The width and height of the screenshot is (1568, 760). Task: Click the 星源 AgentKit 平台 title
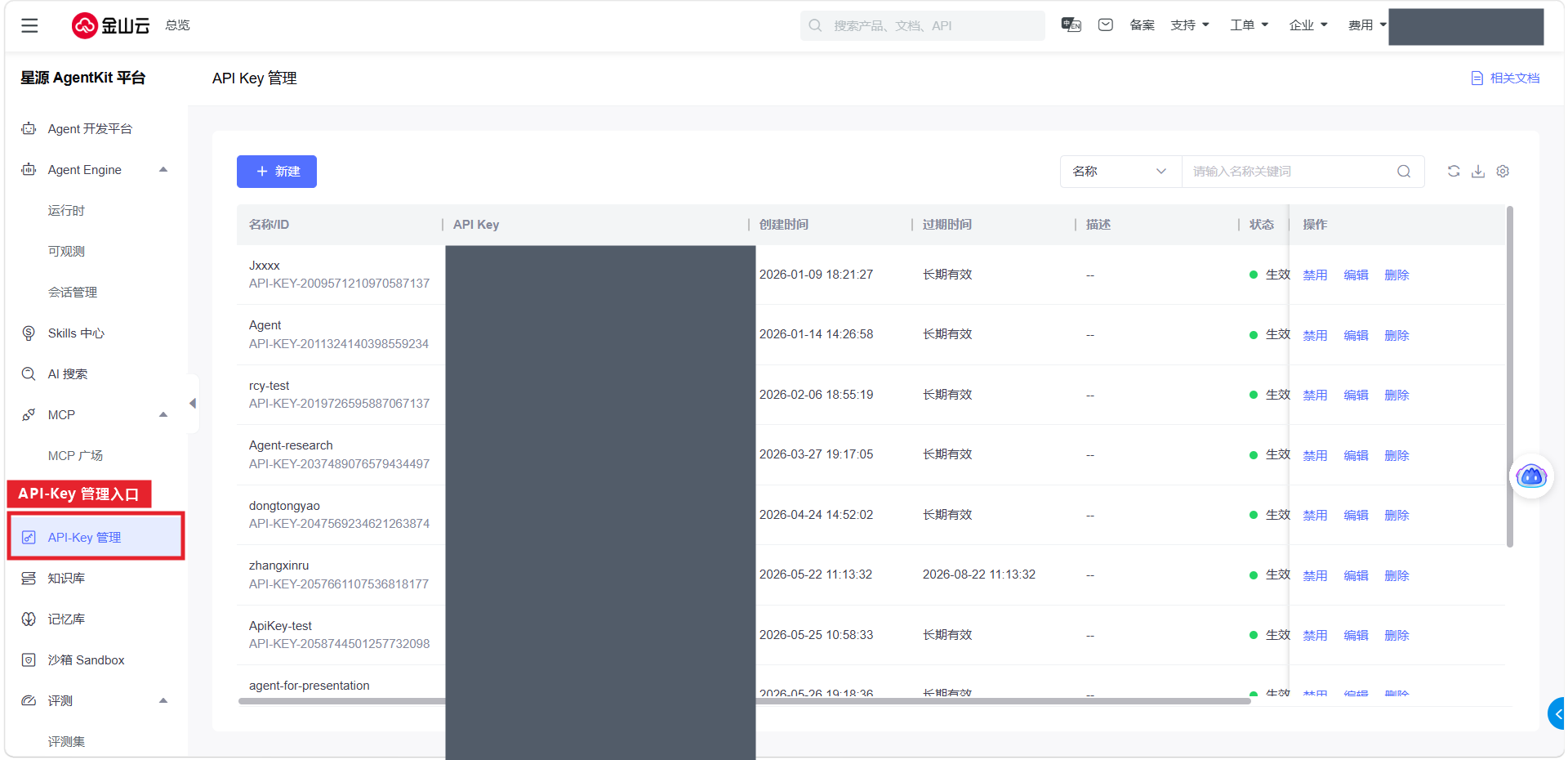click(x=82, y=78)
